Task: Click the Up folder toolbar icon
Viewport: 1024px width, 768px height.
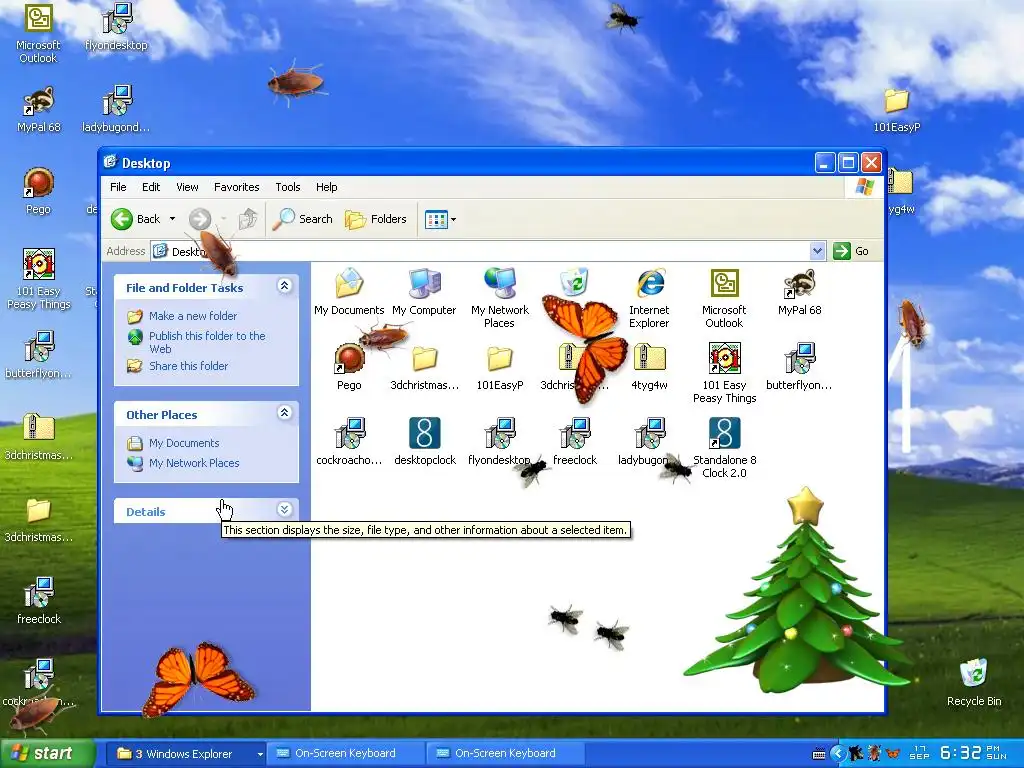Action: 248,219
